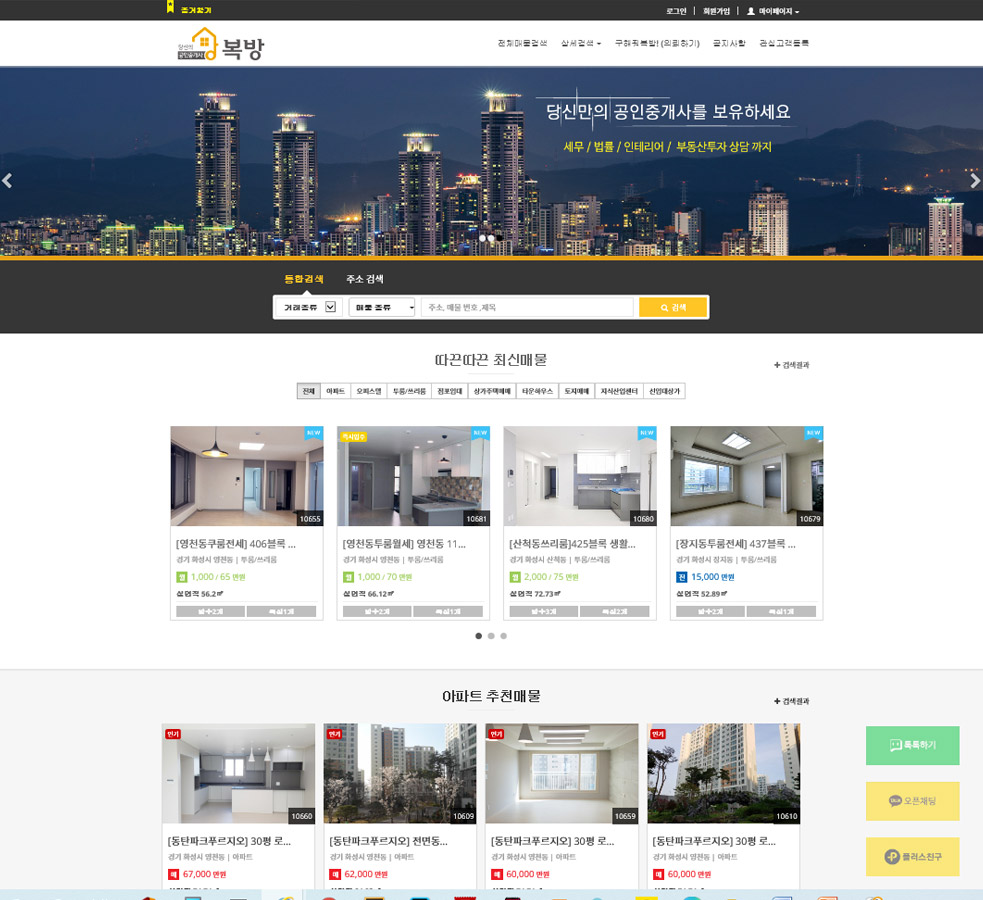
Task: Toggle the 전체 property filter
Action: point(308,391)
